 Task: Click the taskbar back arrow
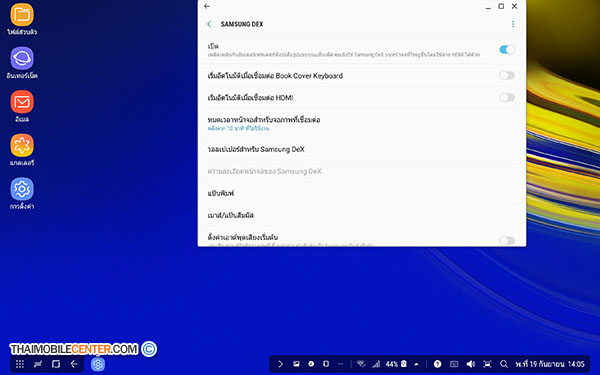click(74, 364)
